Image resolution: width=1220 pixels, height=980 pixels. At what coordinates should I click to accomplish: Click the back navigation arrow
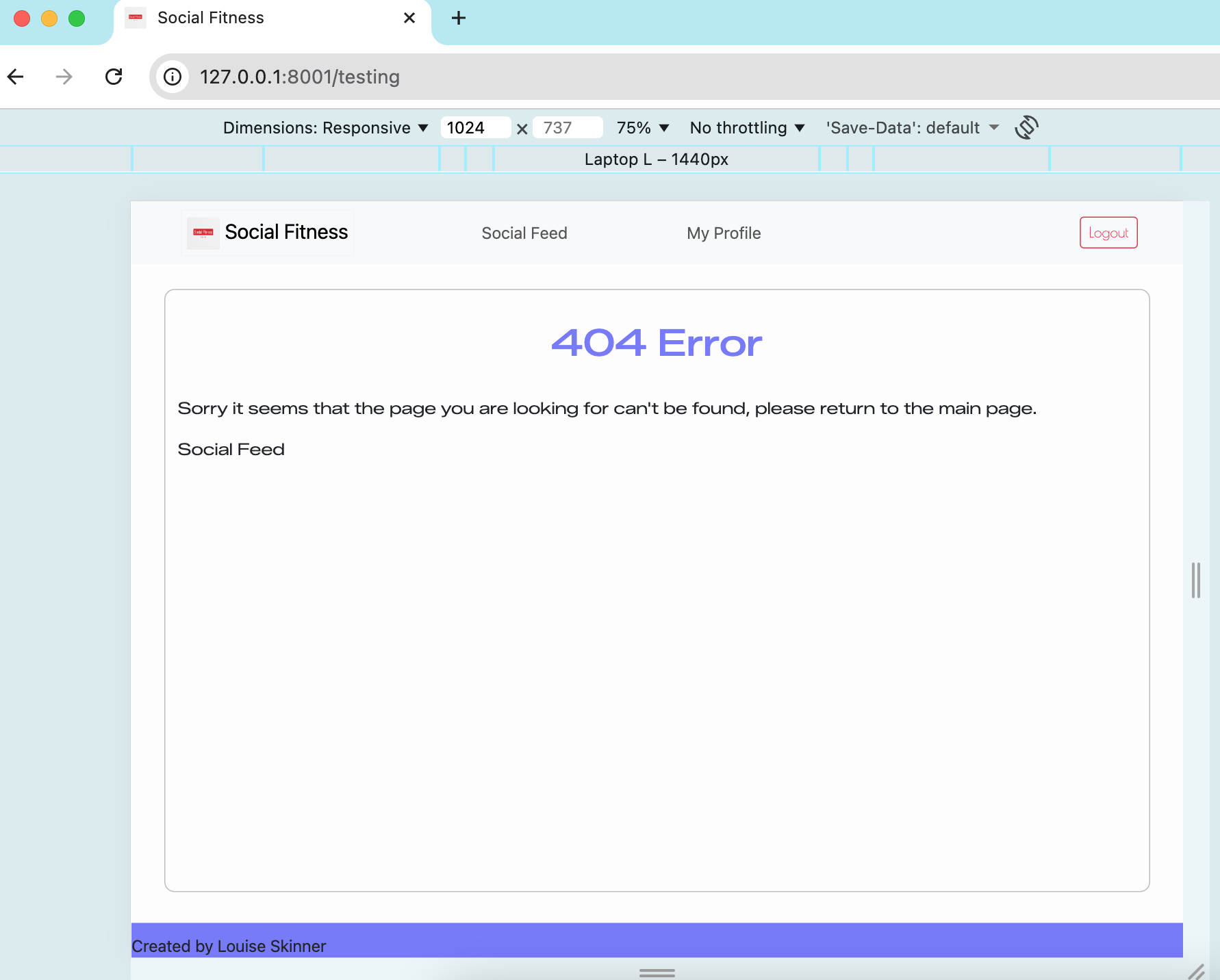click(16, 77)
